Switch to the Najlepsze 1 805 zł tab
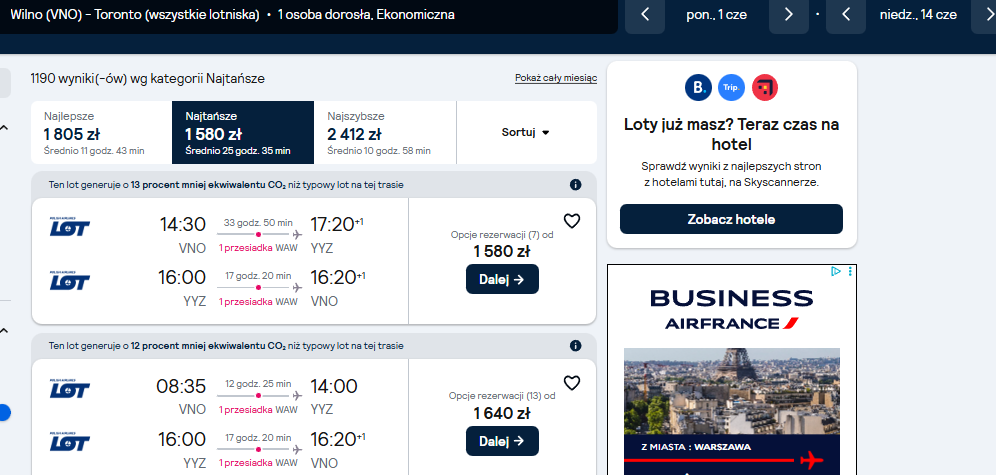Screen dimensions: 996x475 [x=101, y=133]
